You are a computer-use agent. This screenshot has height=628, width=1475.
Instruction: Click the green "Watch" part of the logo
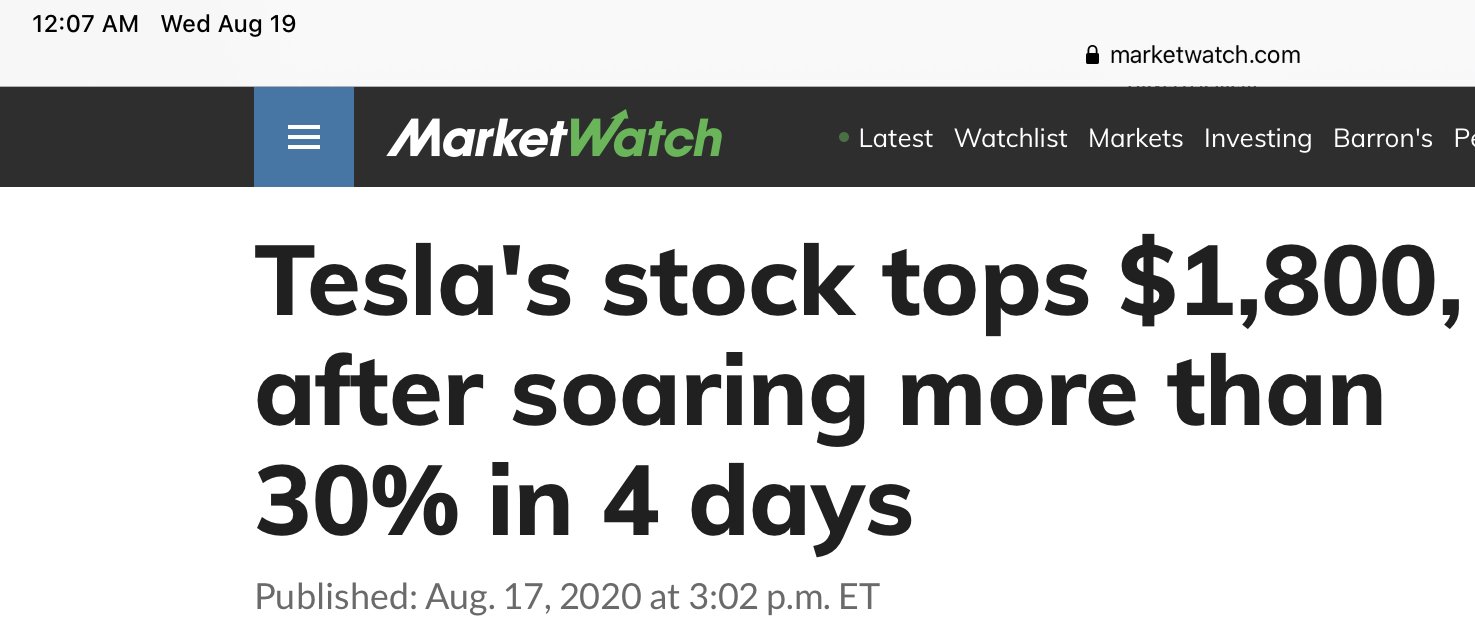click(645, 137)
